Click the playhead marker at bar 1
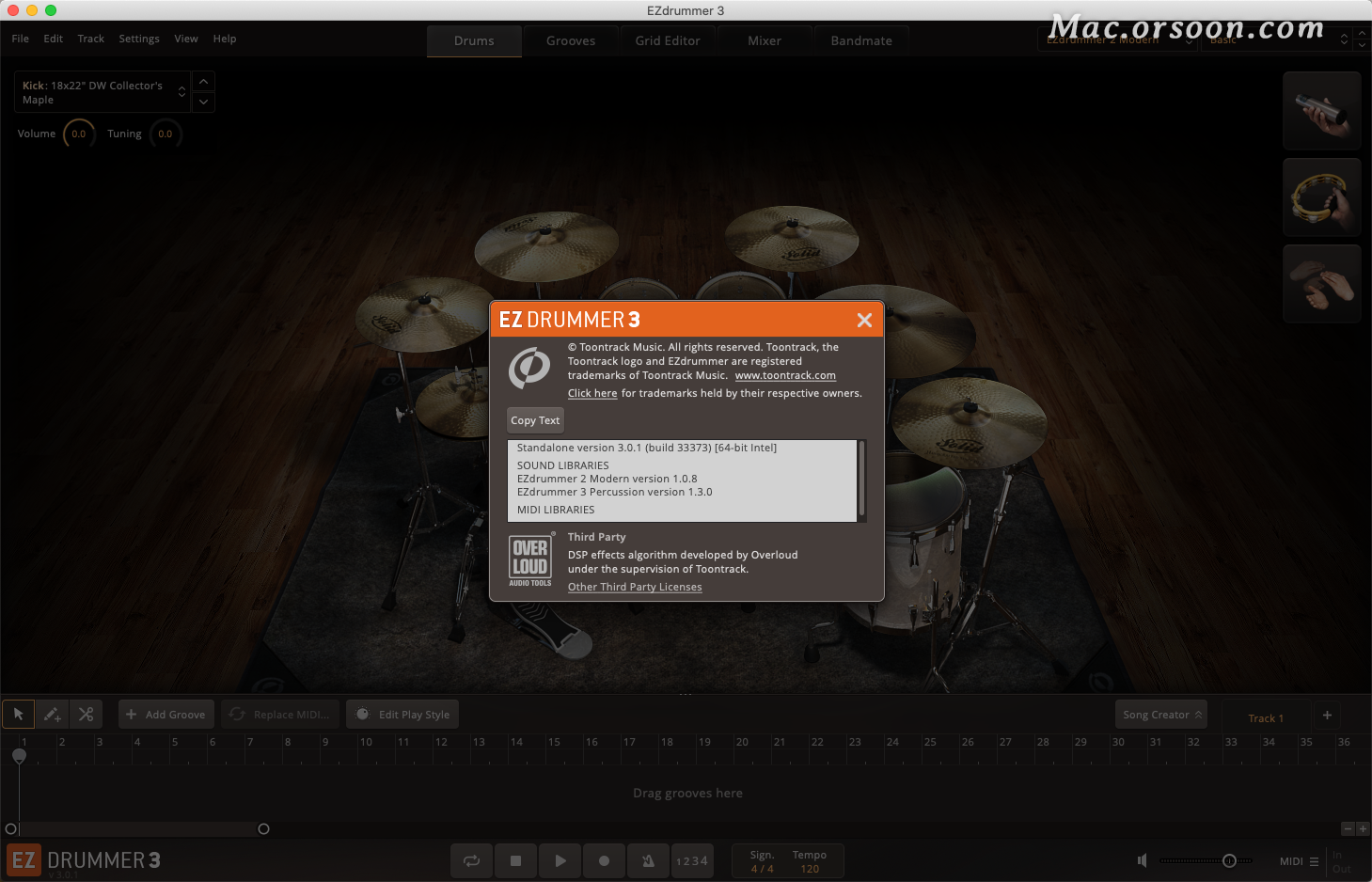Image resolution: width=1372 pixels, height=882 pixels. (19, 755)
